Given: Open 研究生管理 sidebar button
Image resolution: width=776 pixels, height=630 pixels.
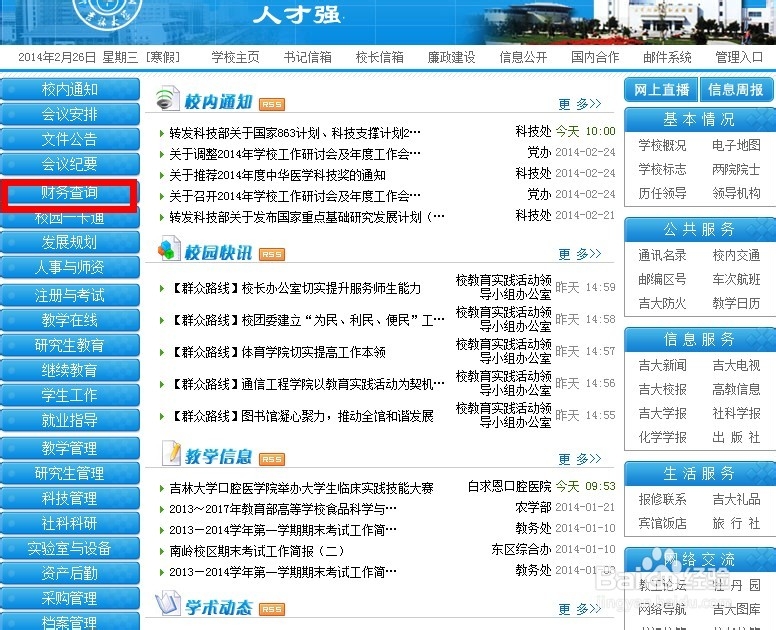Looking at the screenshot, I should coord(70,473).
